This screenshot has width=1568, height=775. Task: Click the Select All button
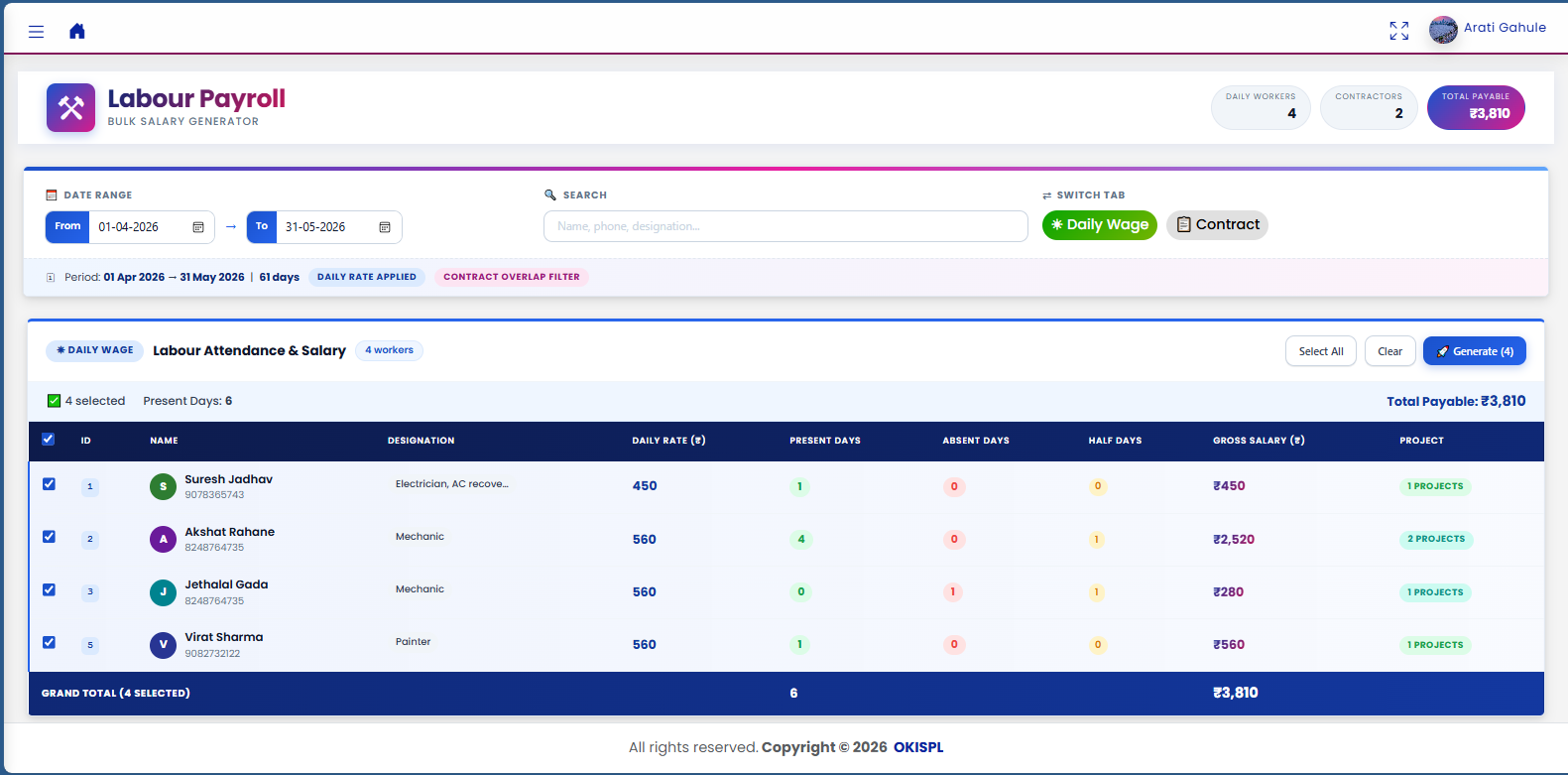[x=1320, y=351]
